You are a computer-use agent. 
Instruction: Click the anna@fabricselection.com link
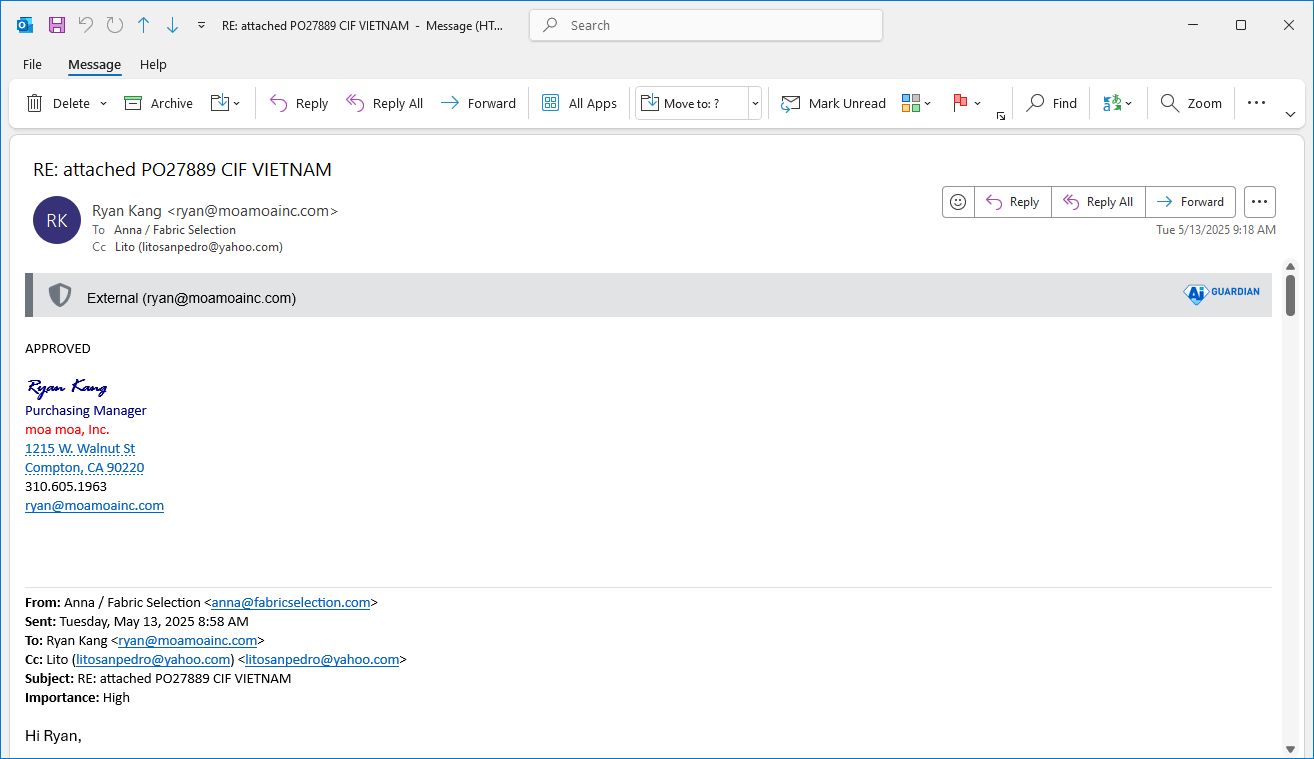(x=290, y=603)
